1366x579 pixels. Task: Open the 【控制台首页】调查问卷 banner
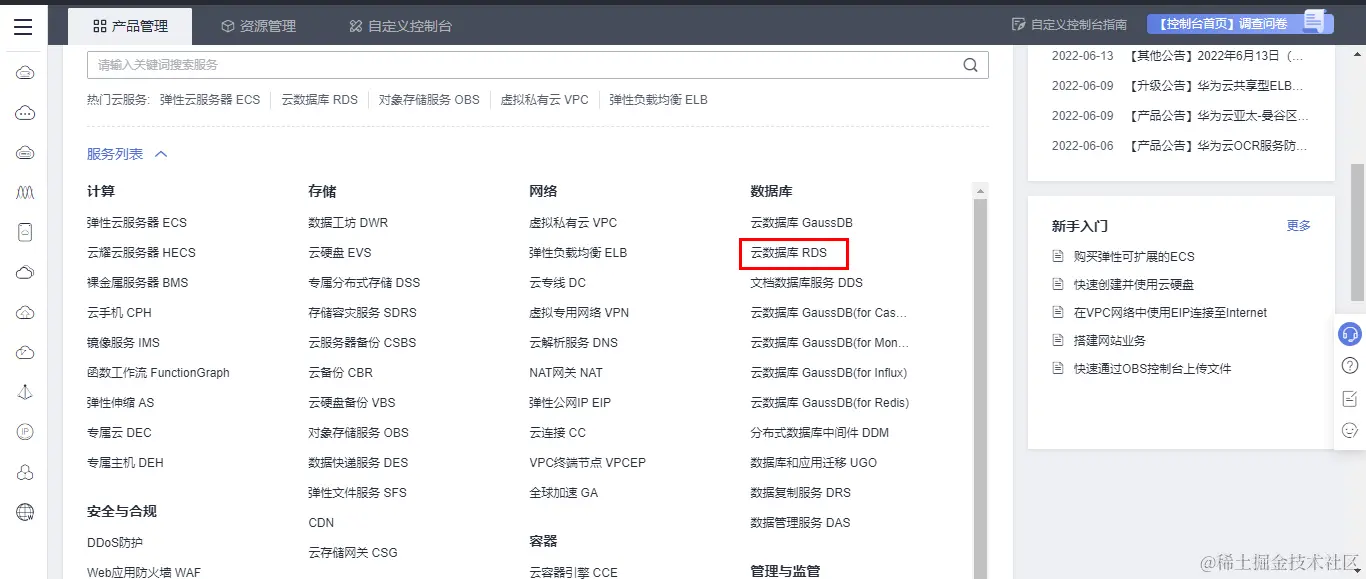[1240, 24]
